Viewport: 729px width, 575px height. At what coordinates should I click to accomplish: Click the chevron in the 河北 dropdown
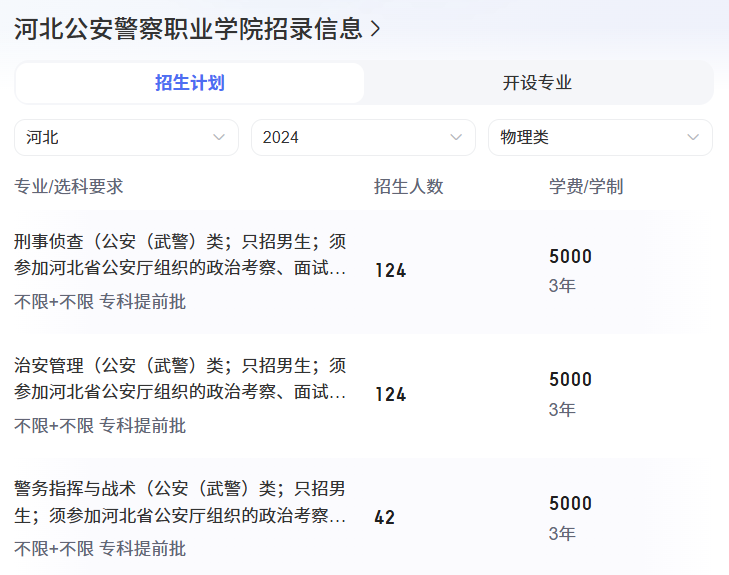[x=219, y=138]
